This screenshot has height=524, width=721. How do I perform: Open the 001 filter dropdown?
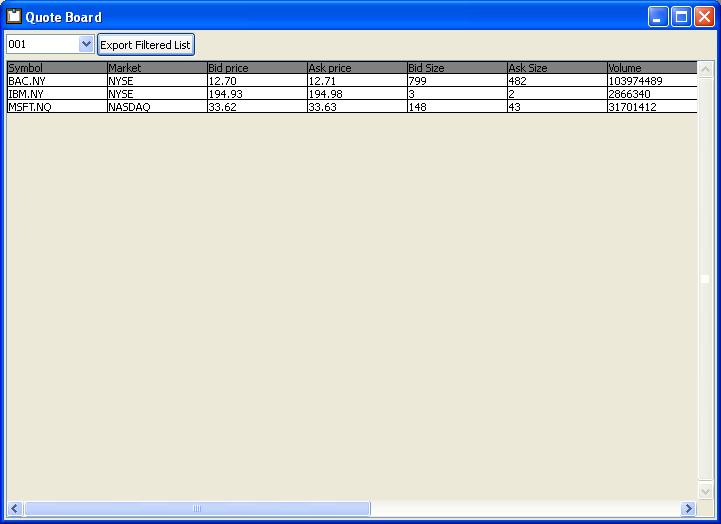click(x=86, y=44)
